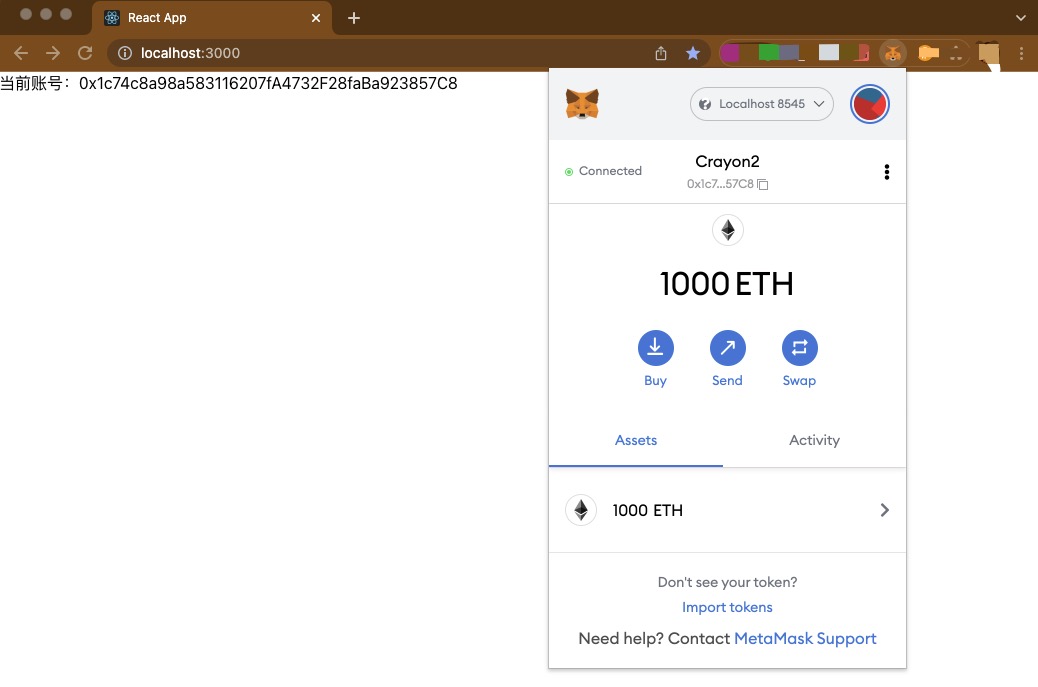
Task: Open the Localhost 8545 network dropdown
Action: pyautogui.click(x=761, y=104)
